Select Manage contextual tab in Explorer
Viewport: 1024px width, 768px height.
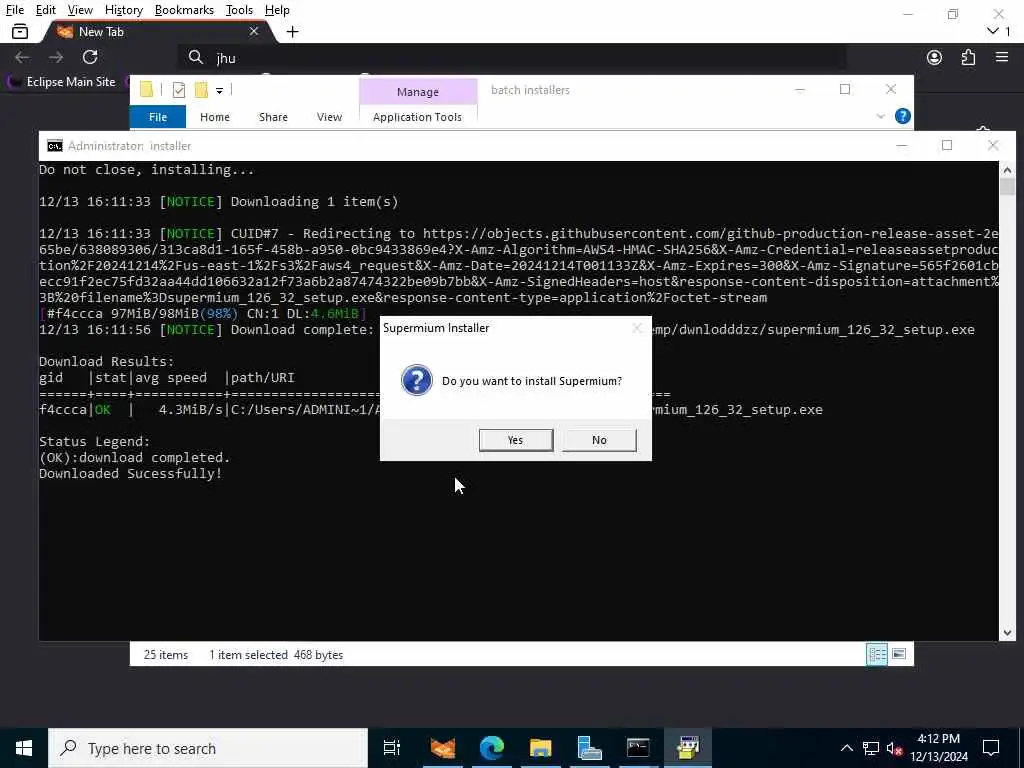418,92
